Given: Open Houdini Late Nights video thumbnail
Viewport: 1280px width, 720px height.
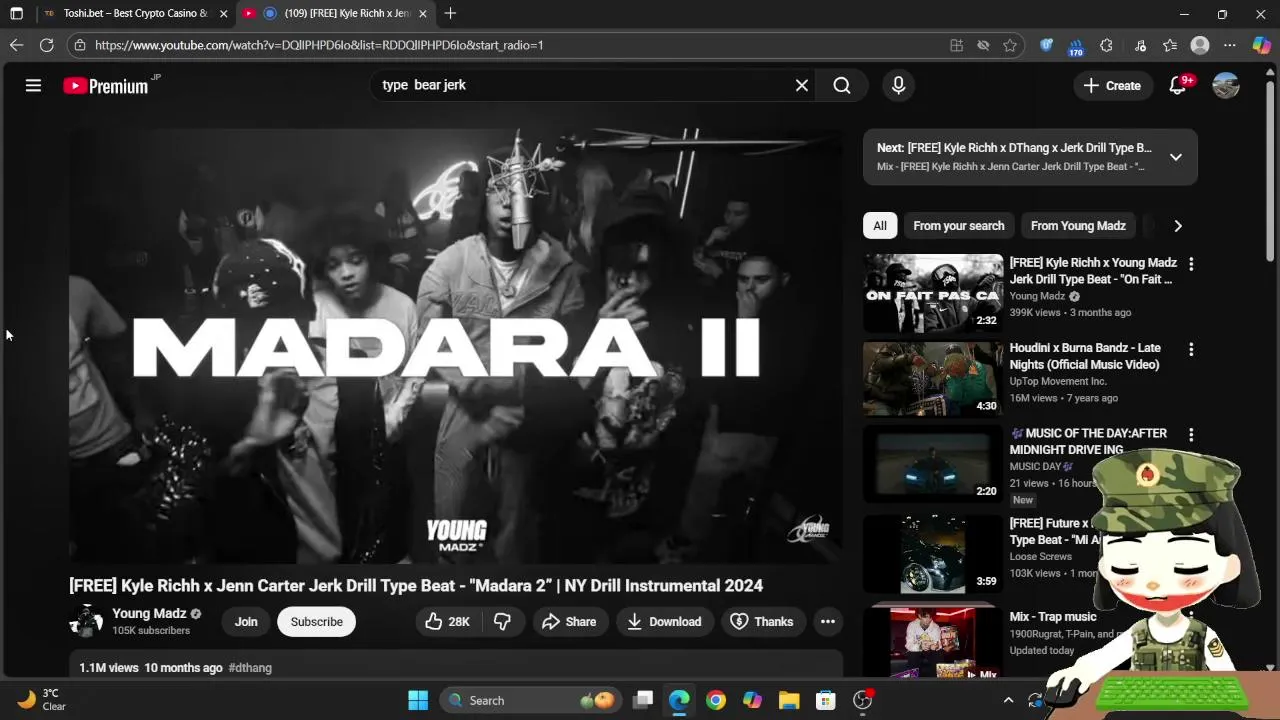Looking at the screenshot, I should pos(933,378).
